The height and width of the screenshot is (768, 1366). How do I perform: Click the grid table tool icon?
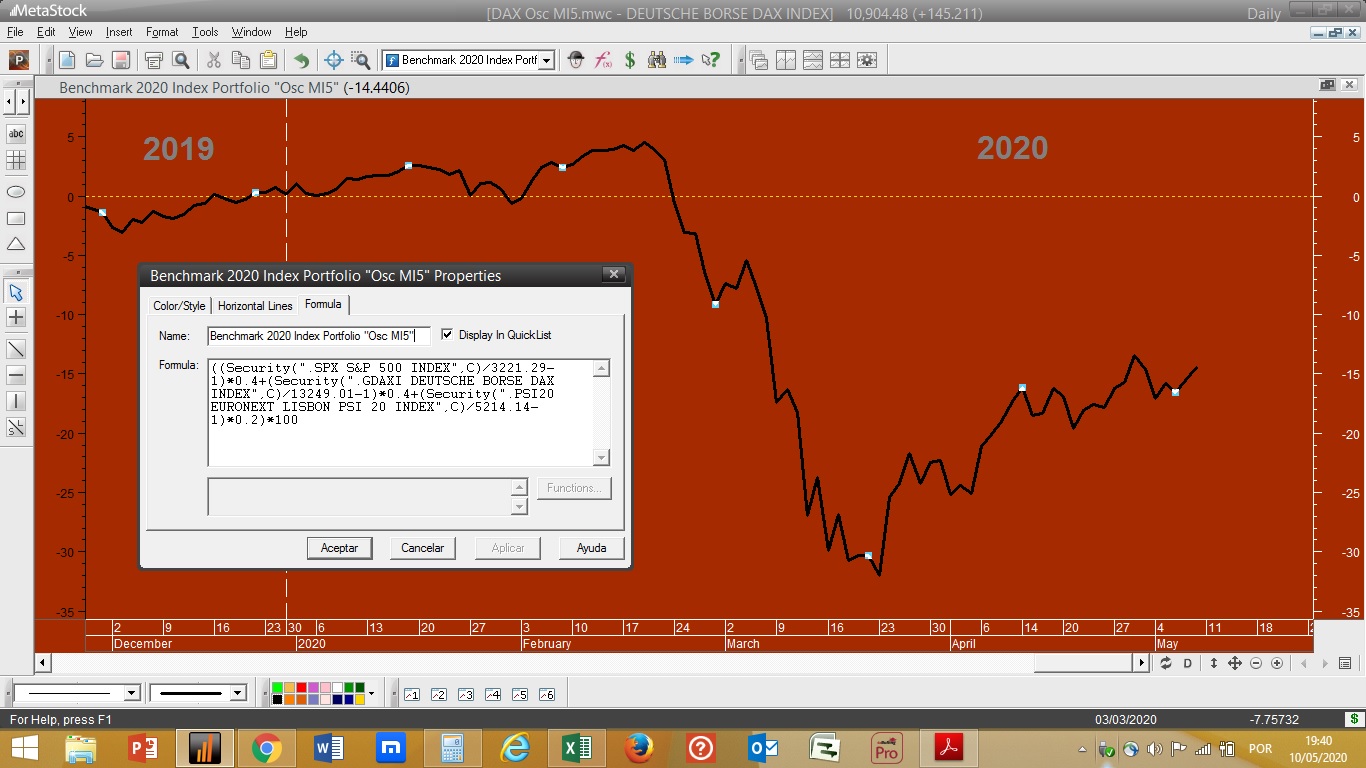coord(16,160)
